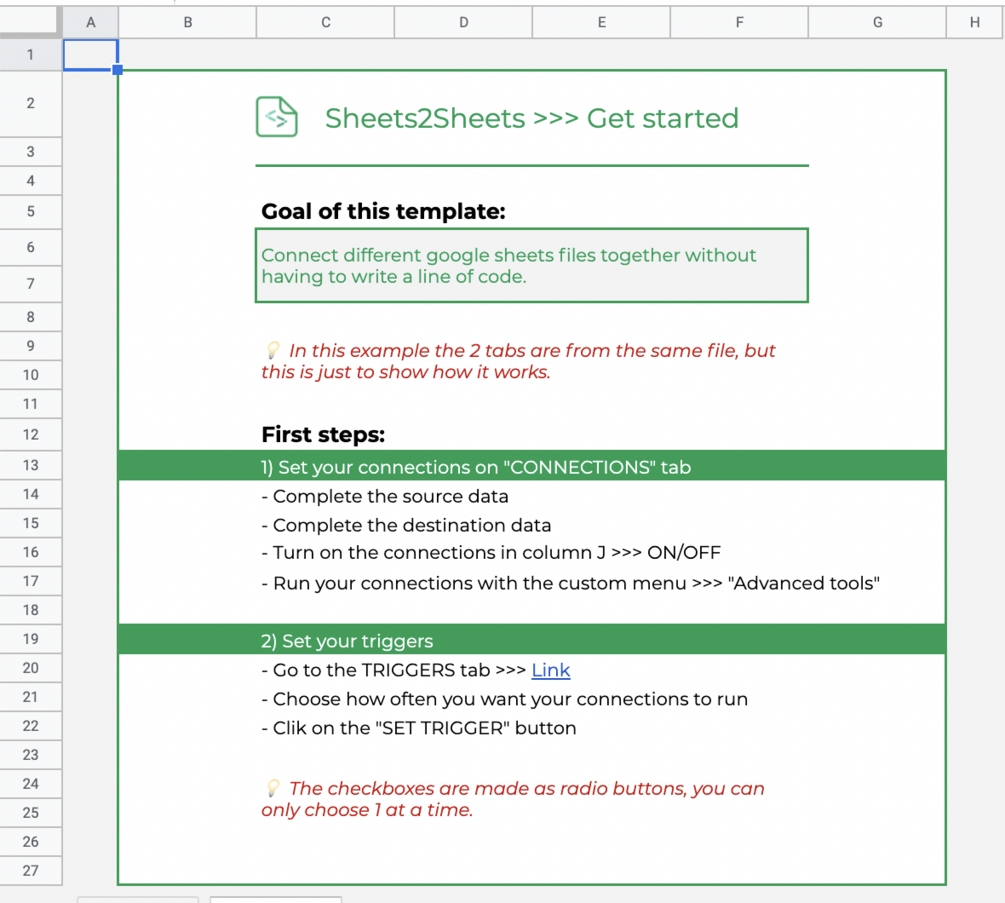This screenshot has width=1005, height=903.
Task: Click the selected cell A1
Action: point(90,54)
